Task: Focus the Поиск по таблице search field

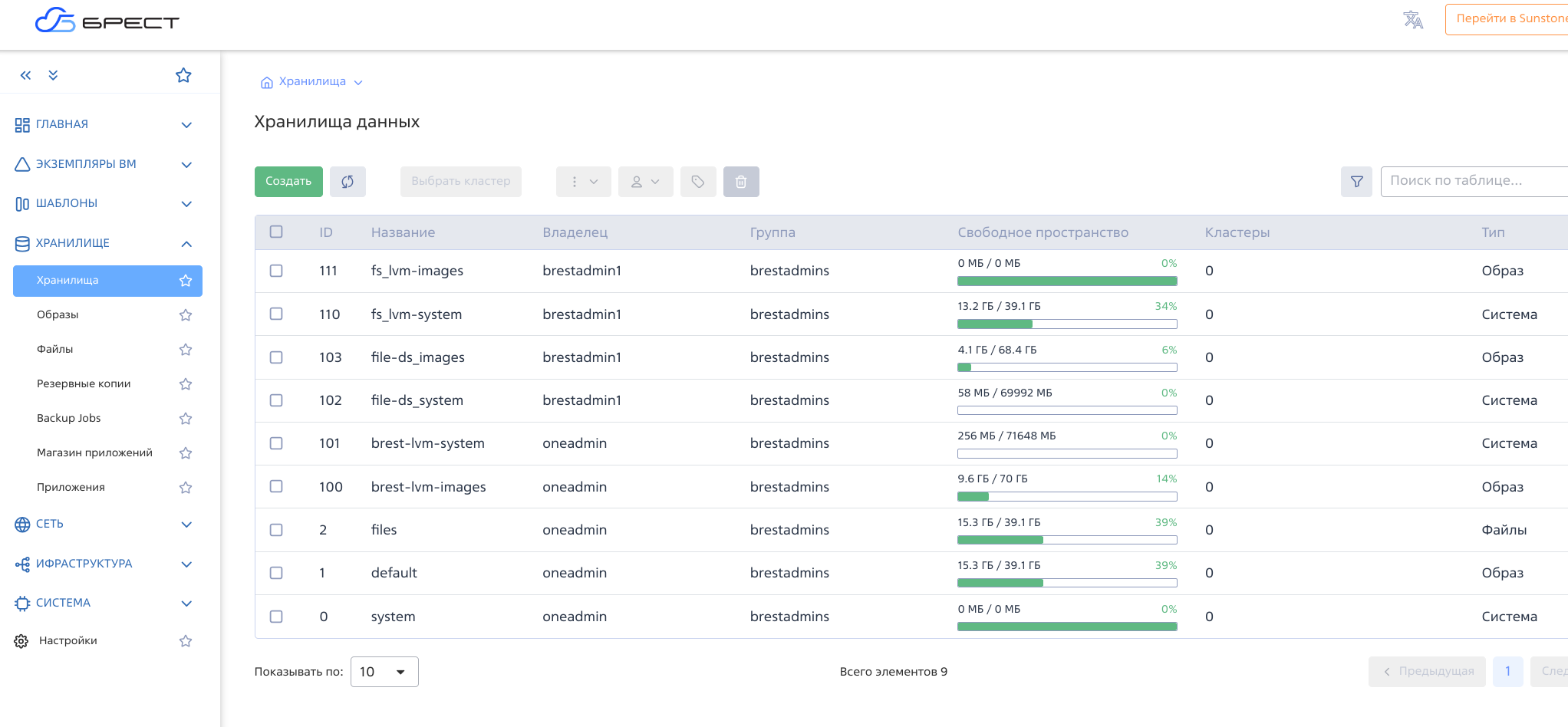Action: click(x=1473, y=181)
